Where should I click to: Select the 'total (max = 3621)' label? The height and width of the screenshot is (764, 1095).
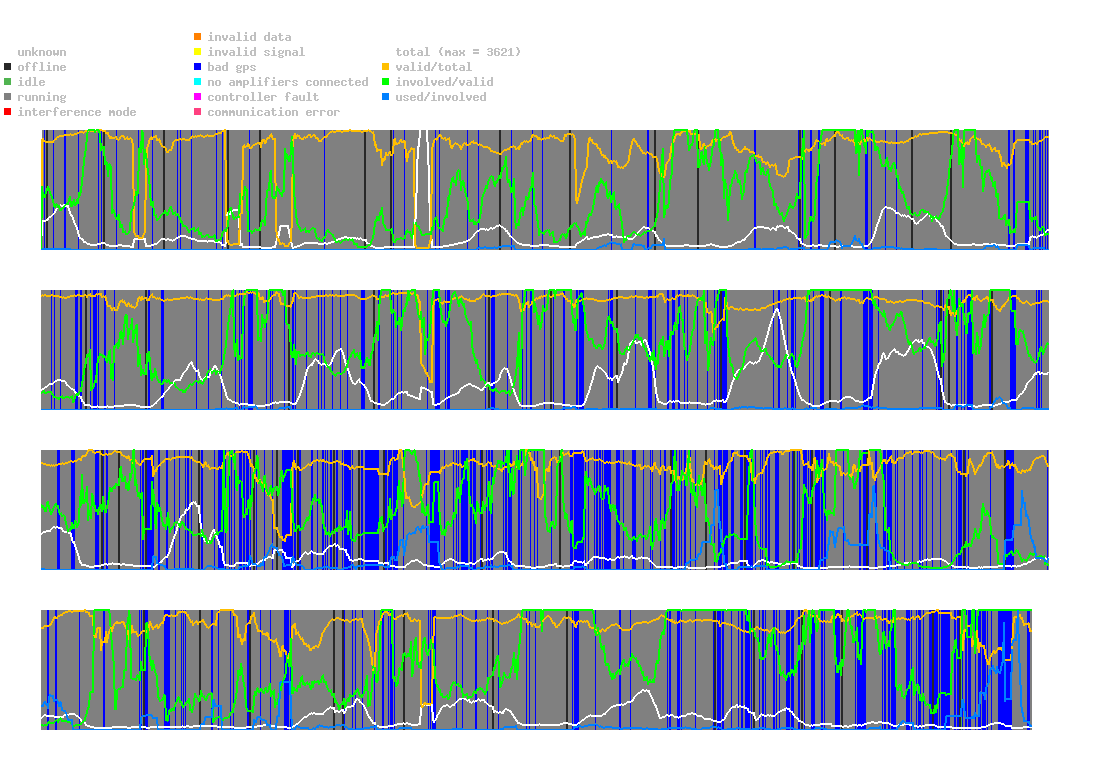coord(458,52)
